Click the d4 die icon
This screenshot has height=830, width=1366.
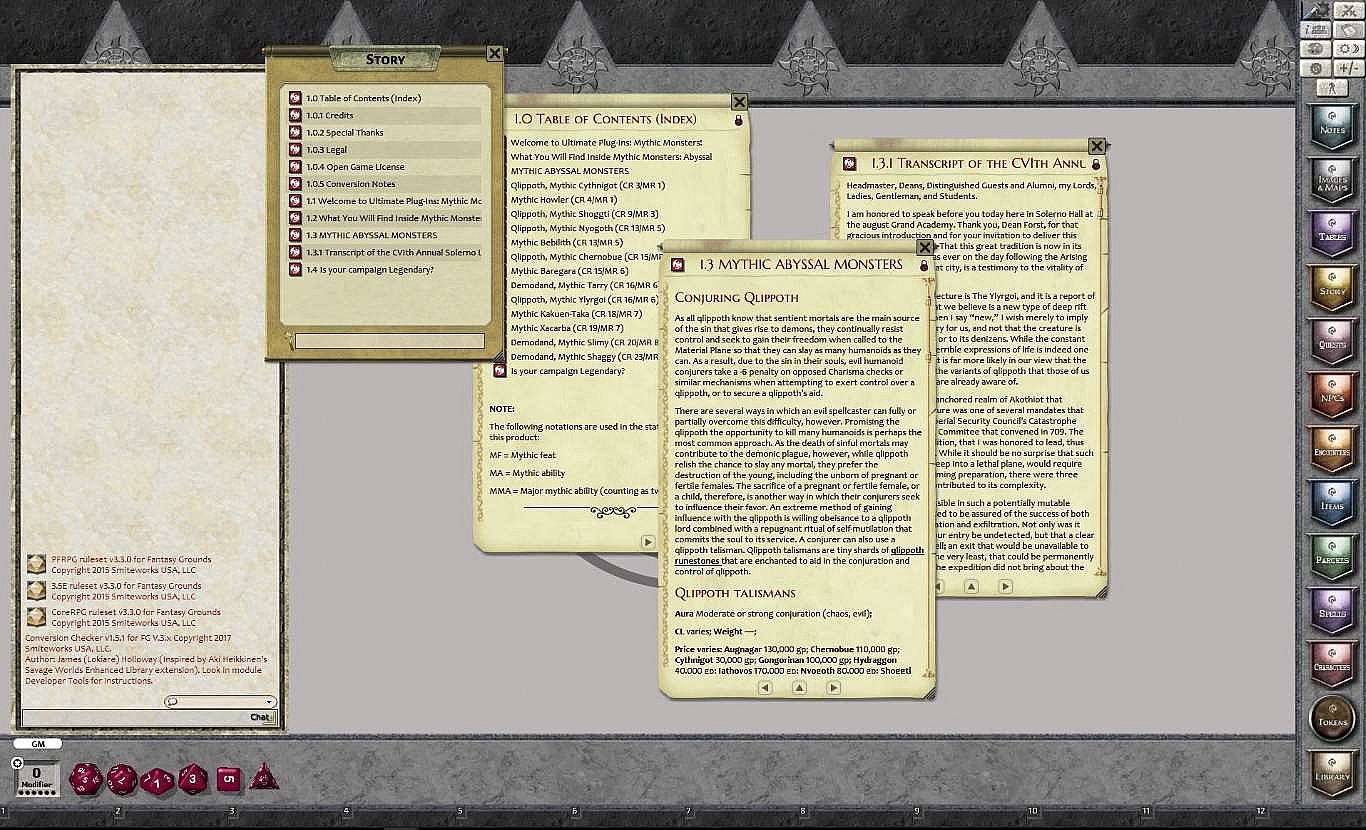(x=264, y=777)
